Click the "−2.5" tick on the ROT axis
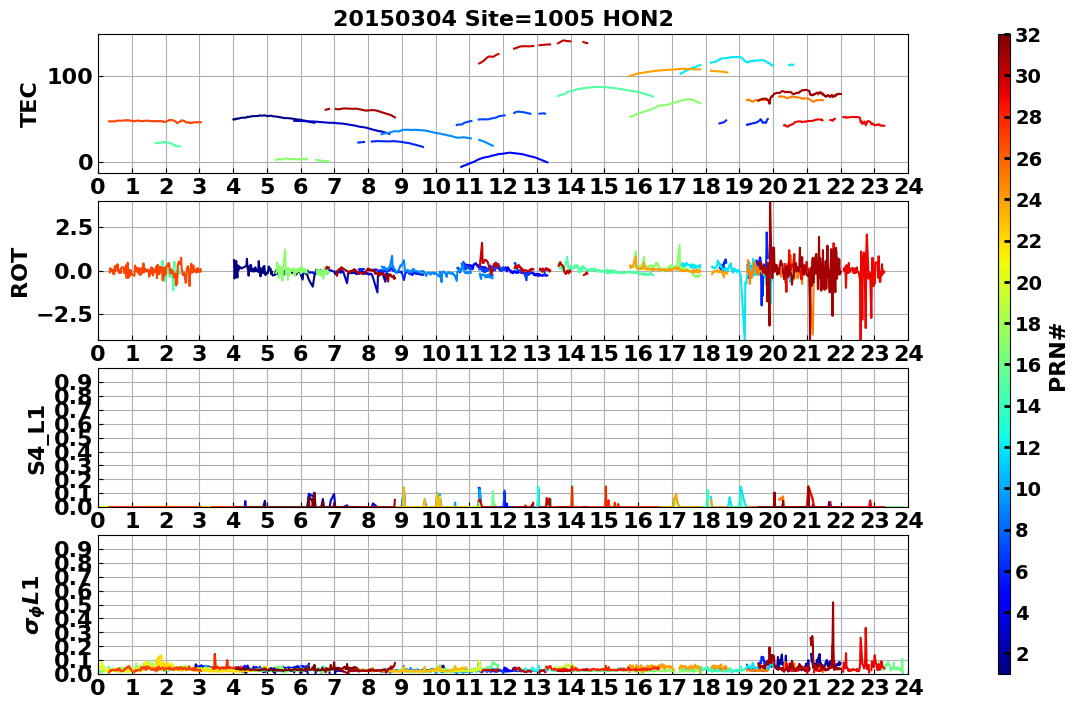The image size is (1077, 709). tap(65, 315)
